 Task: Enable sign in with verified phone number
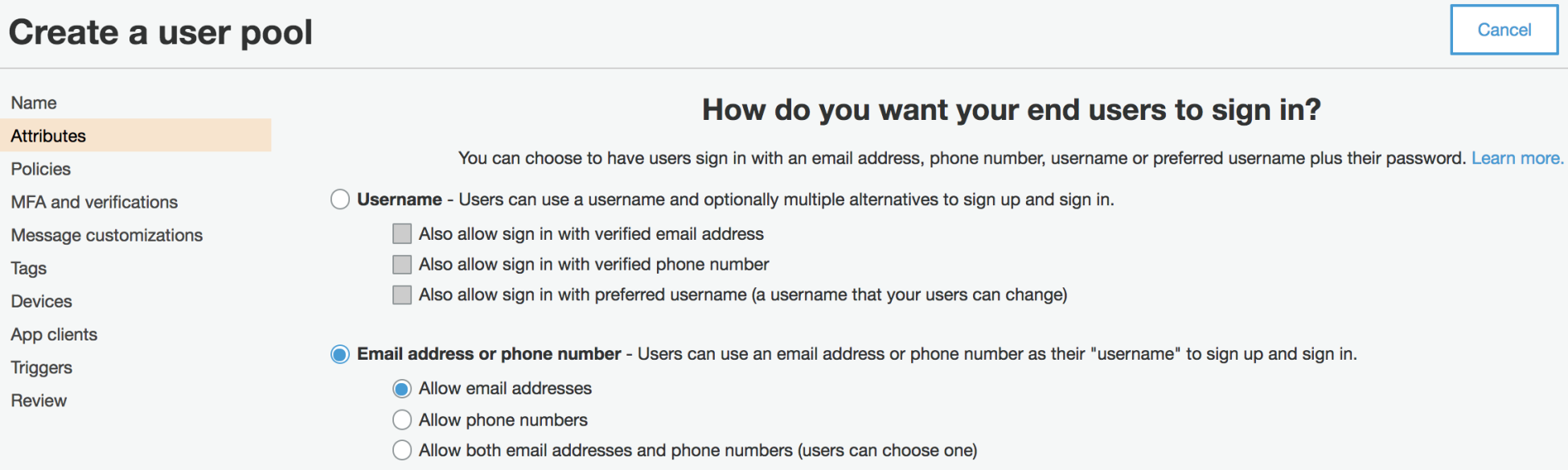pos(402,265)
